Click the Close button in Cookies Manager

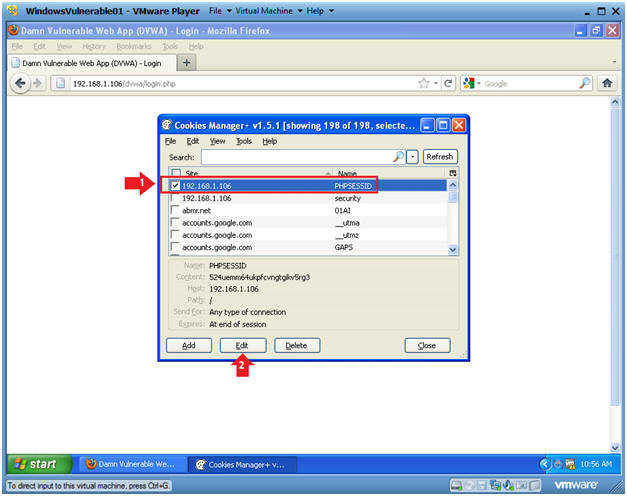tap(427, 345)
